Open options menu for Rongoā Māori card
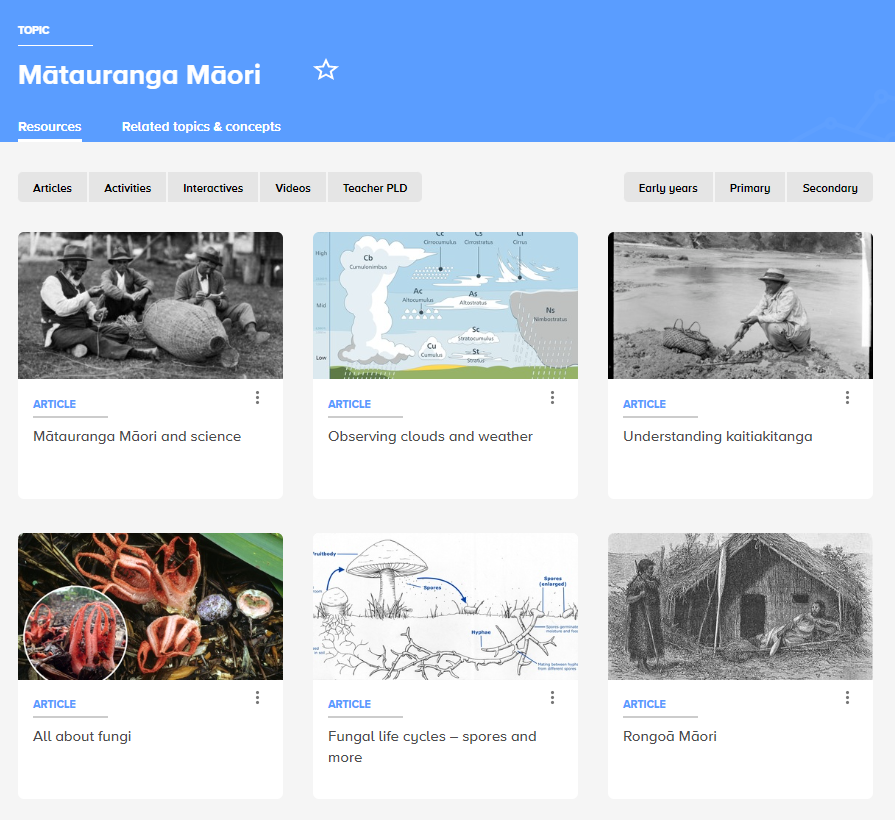The height and width of the screenshot is (820, 895). click(848, 697)
